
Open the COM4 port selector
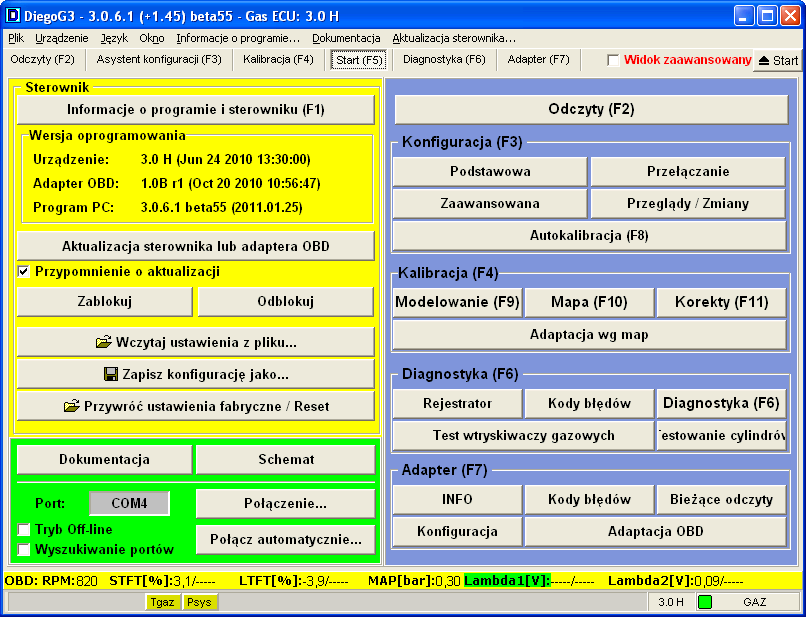click(x=130, y=503)
